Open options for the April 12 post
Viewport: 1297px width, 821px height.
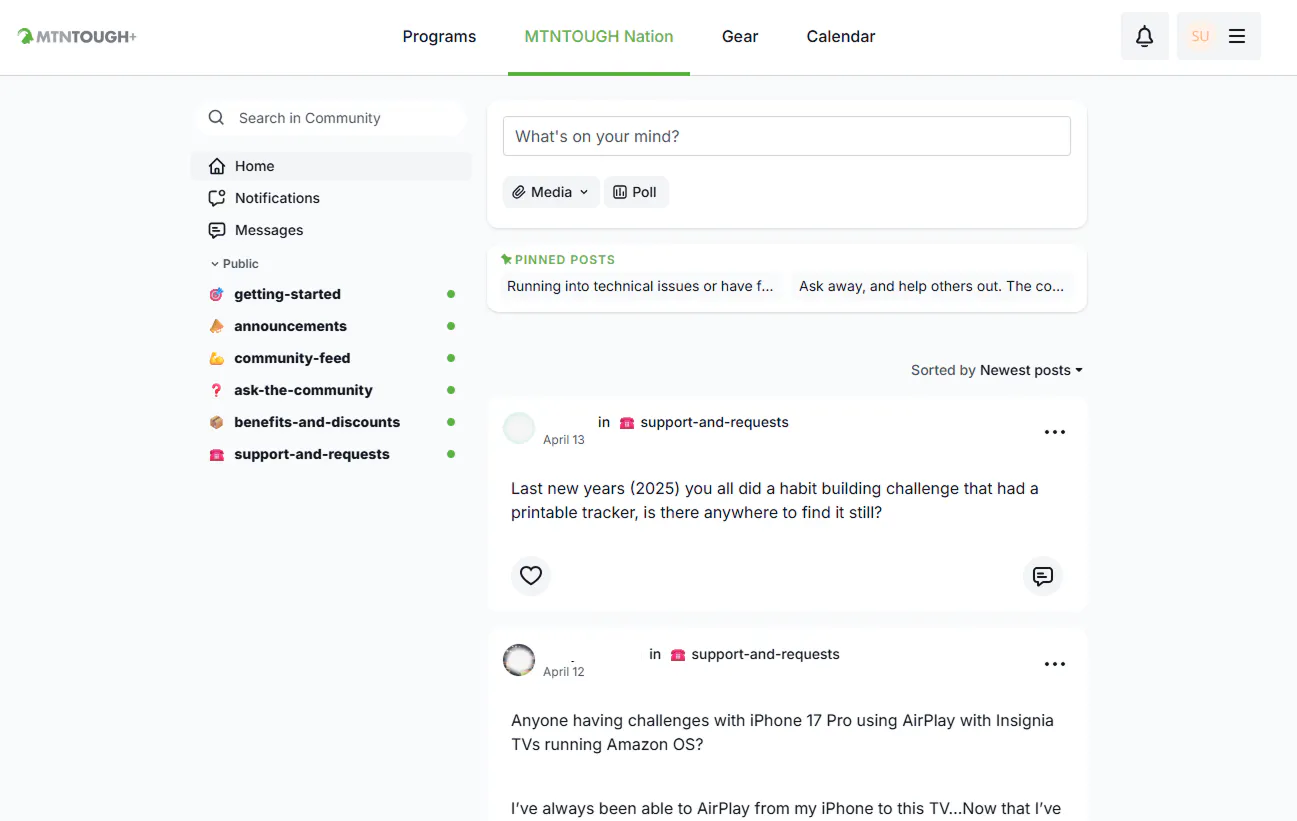(x=1054, y=664)
